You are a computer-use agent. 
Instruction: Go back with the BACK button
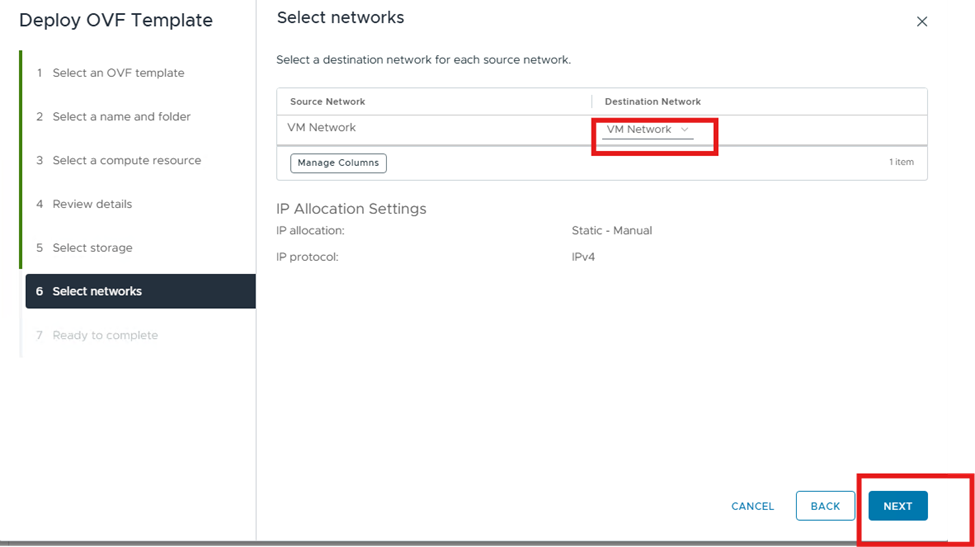click(x=825, y=506)
